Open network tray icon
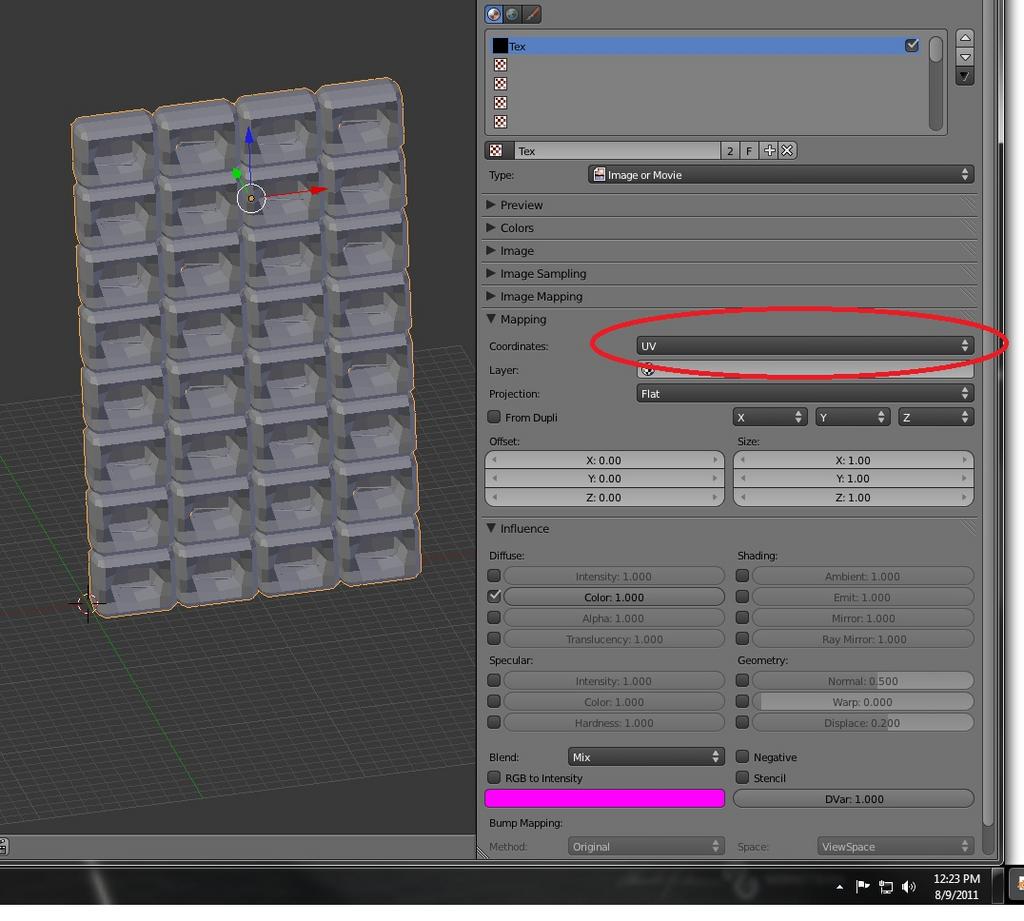The height and width of the screenshot is (921, 1024). click(886, 886)
